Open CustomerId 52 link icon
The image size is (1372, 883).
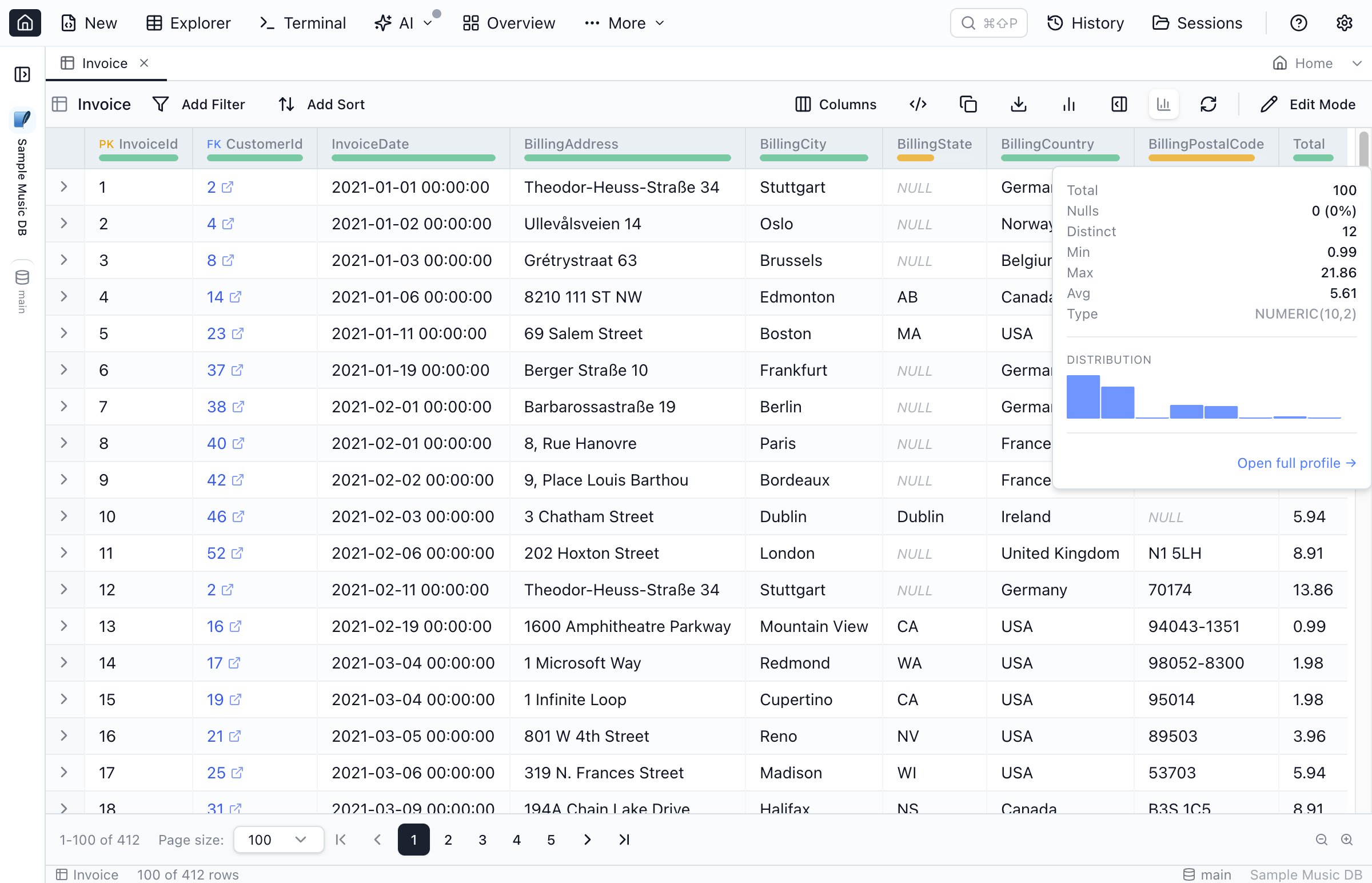237,554
